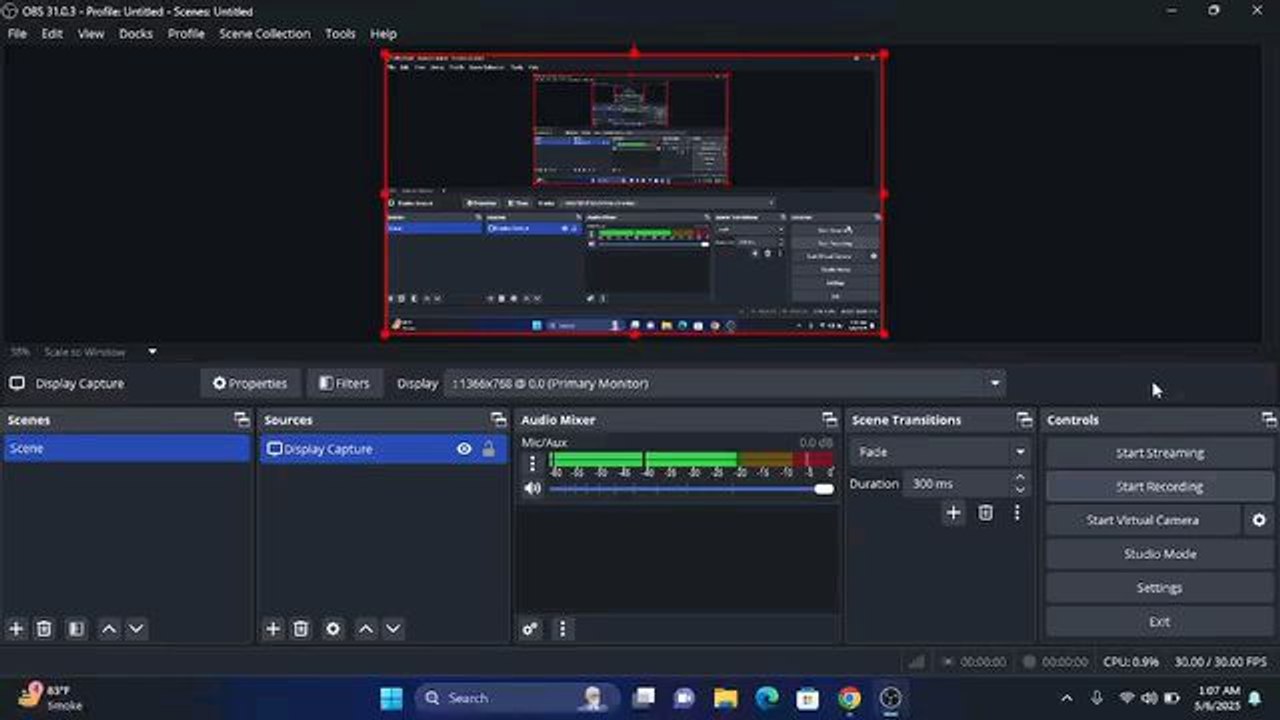Float the Controls dock

click(1268, 420)
